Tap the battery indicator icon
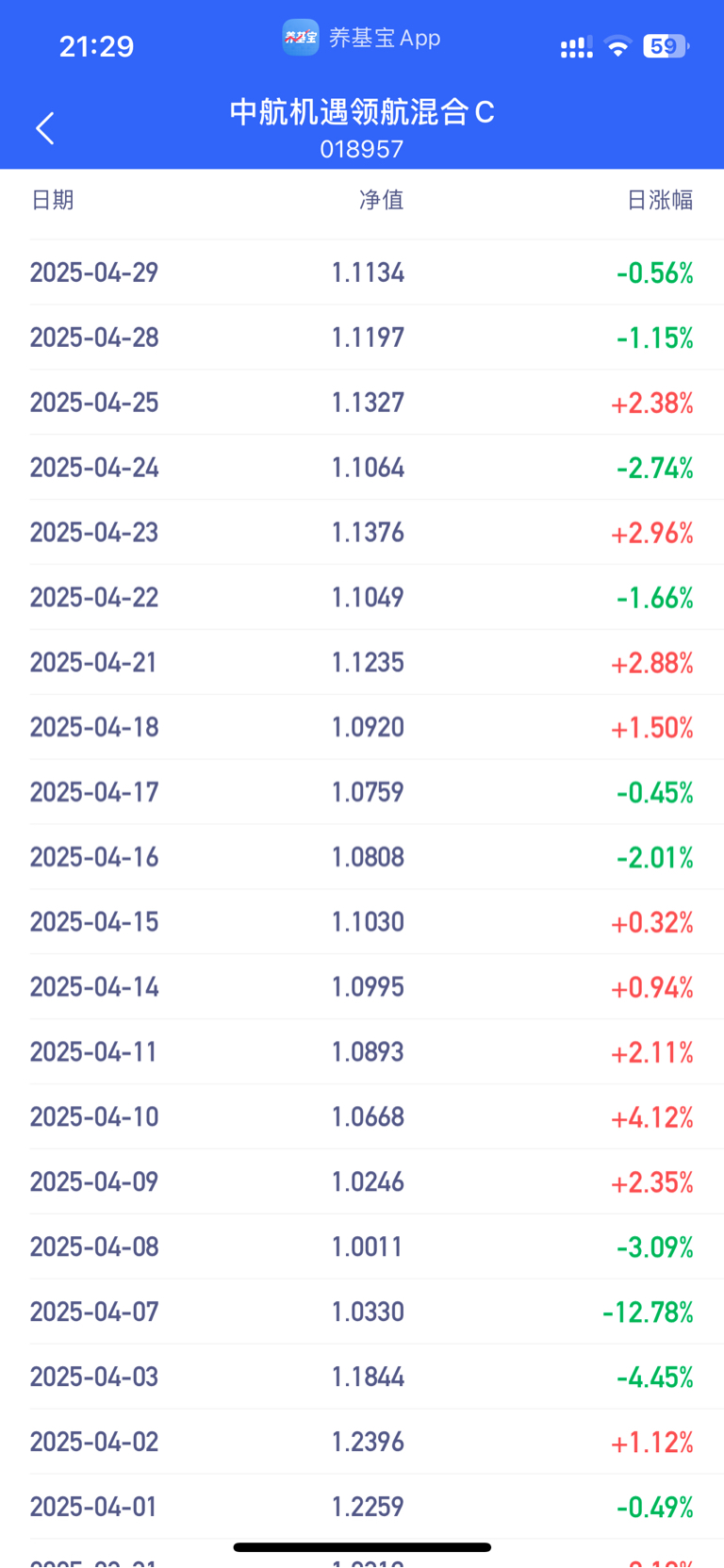 [666, 45]
